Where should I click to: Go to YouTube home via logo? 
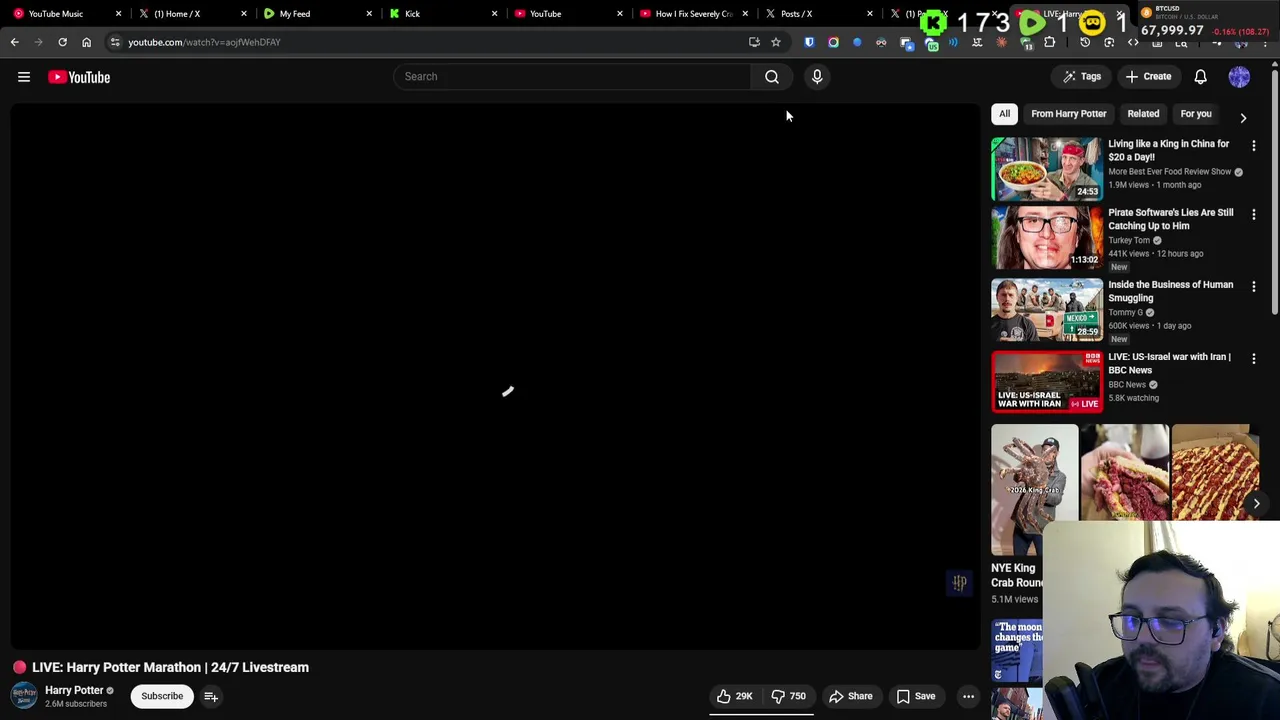(79, 77)
